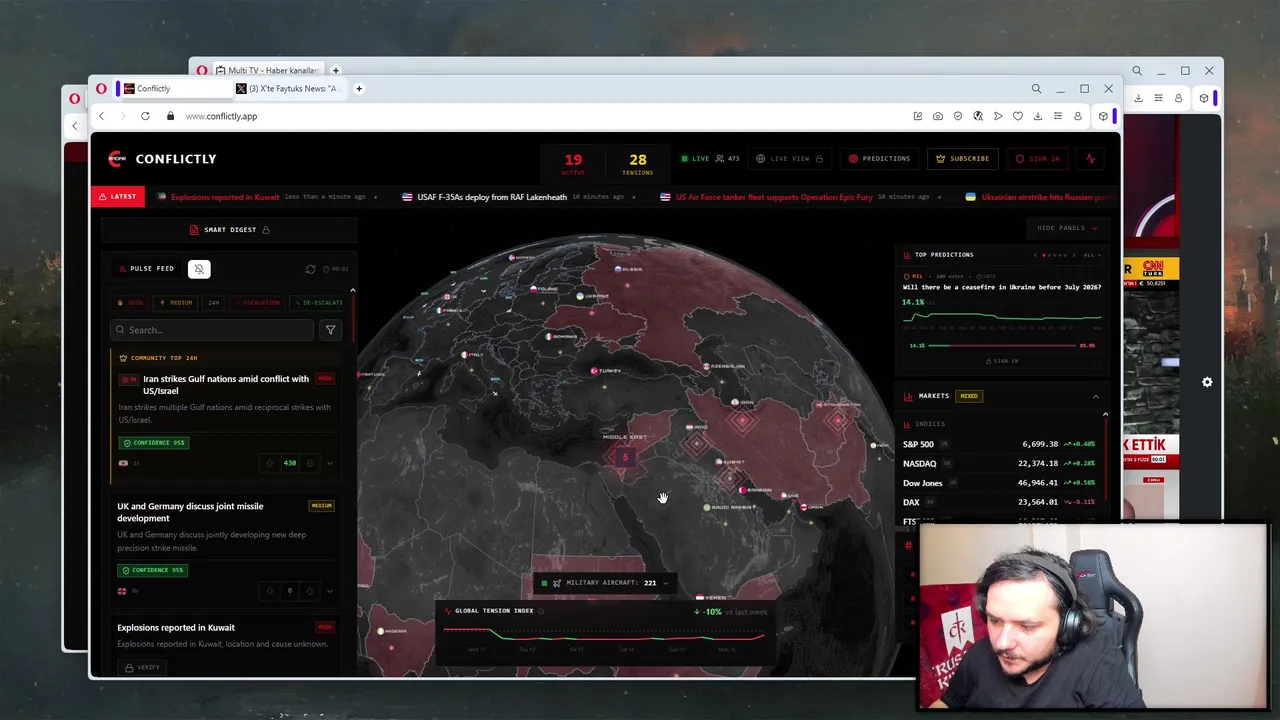Open tab search magnifier in title bar

(1037, 89)
